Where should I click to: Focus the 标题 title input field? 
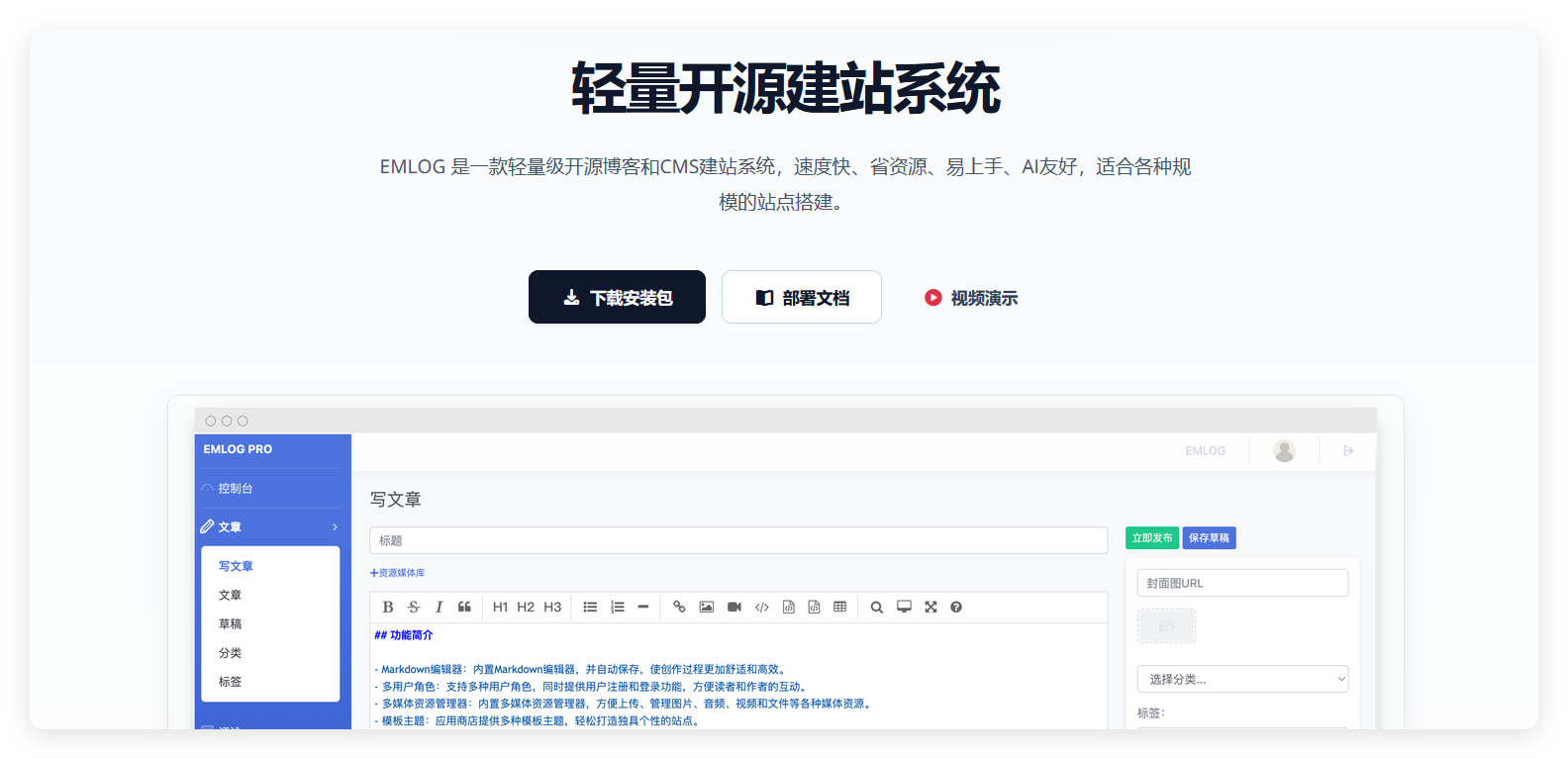[738, 540]
